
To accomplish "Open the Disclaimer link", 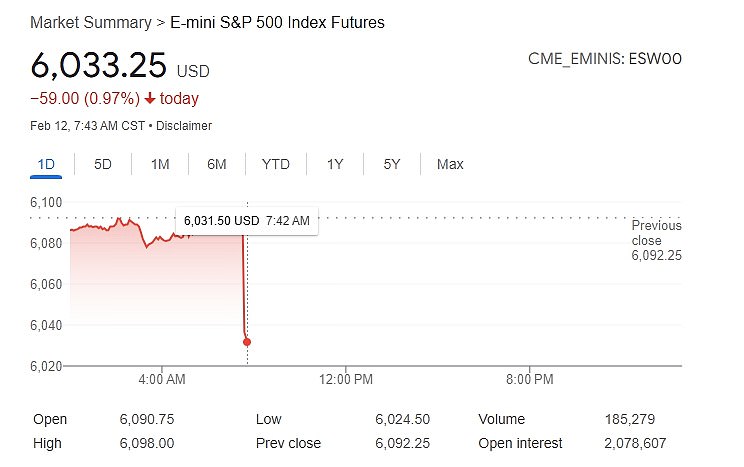I will [183, 126].
